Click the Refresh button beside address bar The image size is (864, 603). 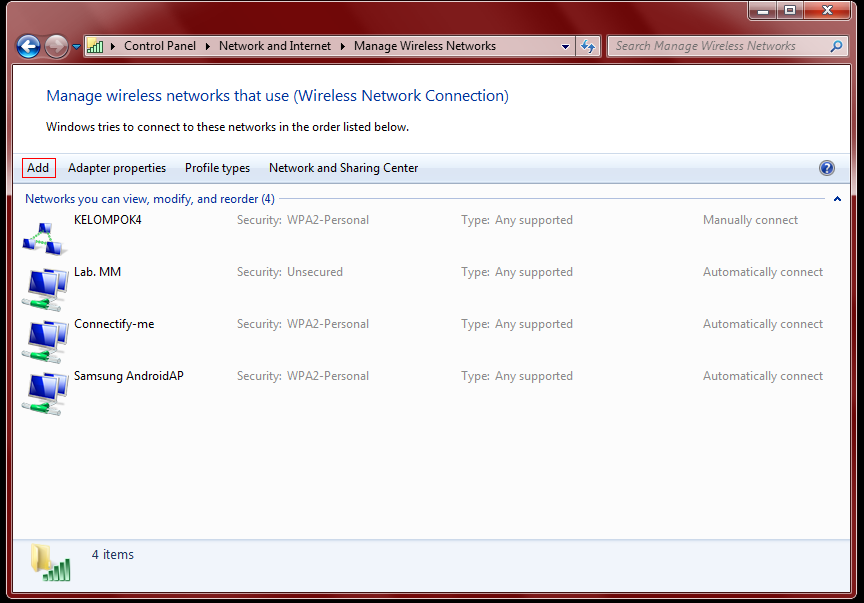pyautogui.click(x=588, y=47)
